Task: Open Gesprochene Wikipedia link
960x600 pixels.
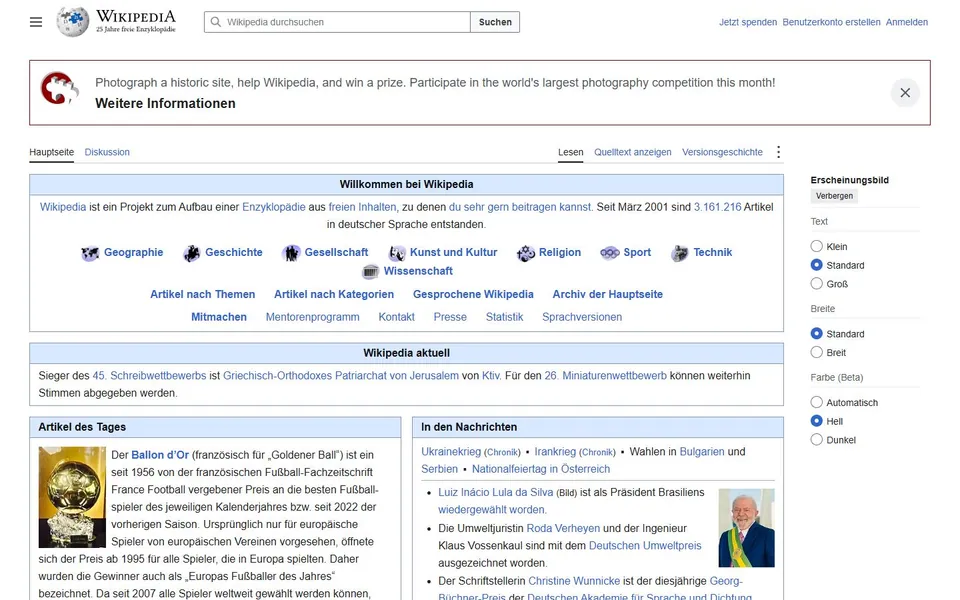Action: coord(473,294)
